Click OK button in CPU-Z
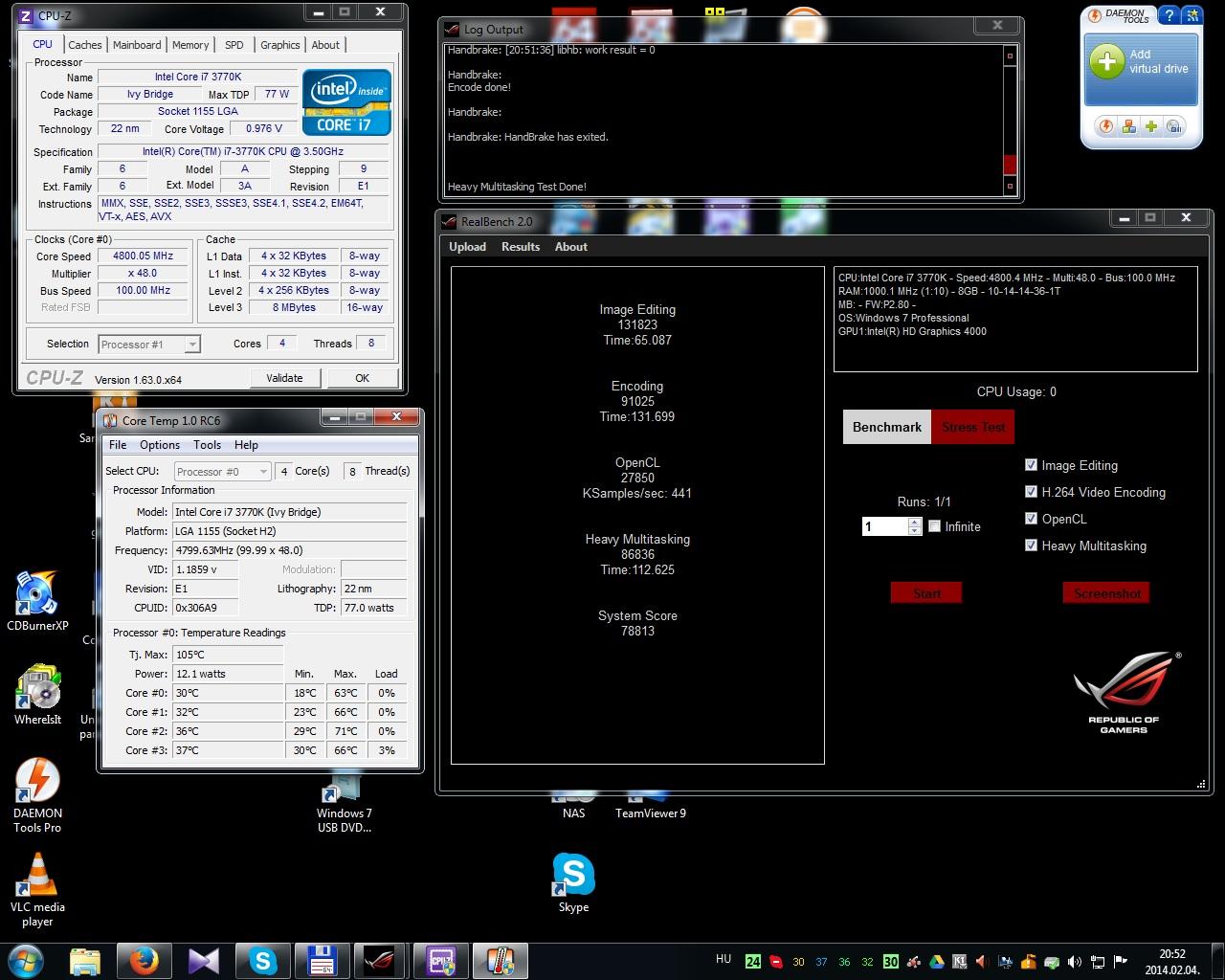The height and width of the screenshot is (980, 1225). tap(362, 378)
